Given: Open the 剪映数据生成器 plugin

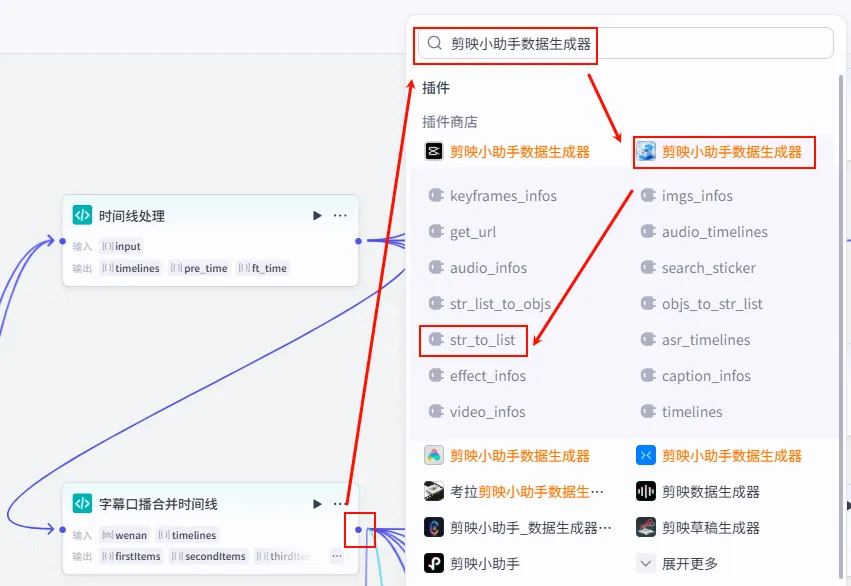Looking at the screenshot, I should [698, 492].
